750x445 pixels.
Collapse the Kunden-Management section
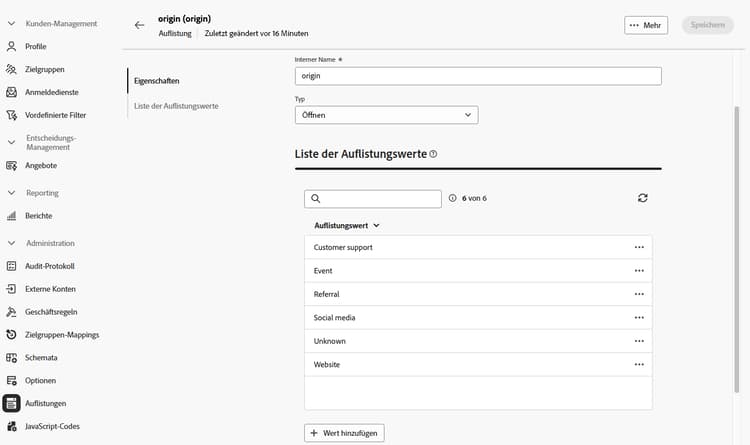[11, 23]
